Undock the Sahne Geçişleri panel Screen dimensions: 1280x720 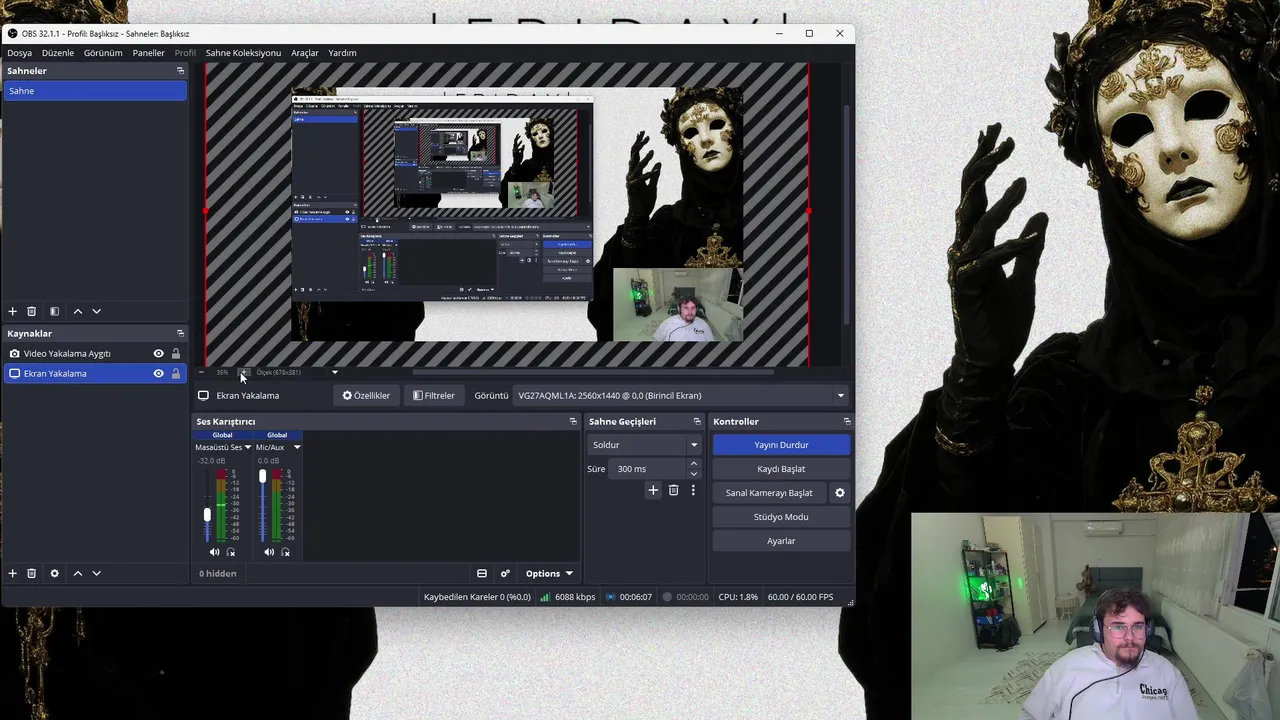click(x=697, y=422)
